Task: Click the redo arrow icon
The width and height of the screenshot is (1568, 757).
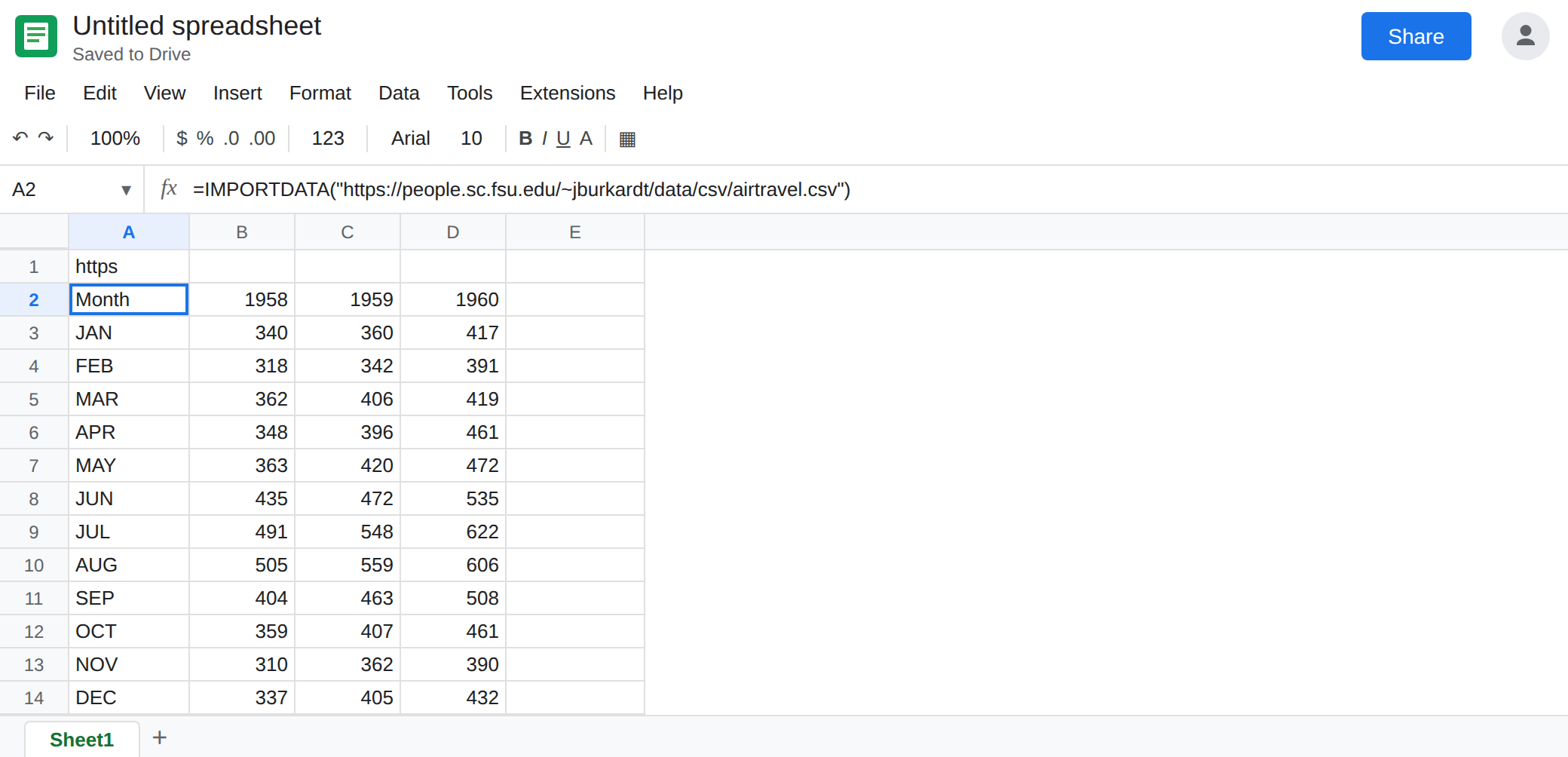Action: [x=46, y=138]
